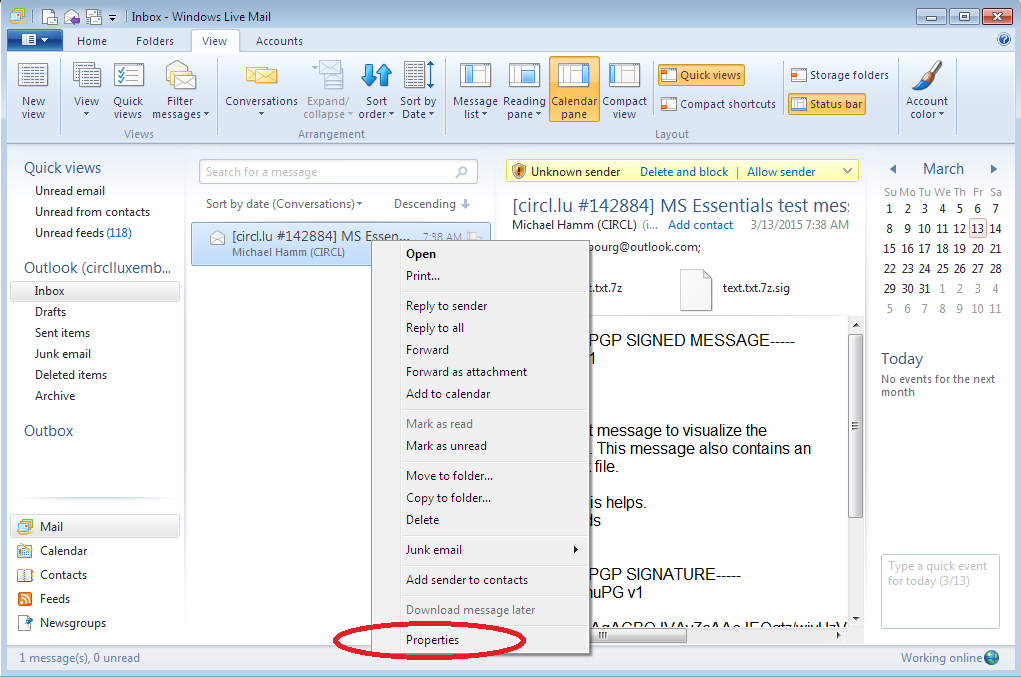This screenshot has height=677, width=1021.
Task: Switch to the Folders ribbon tab
Action: [x=155, y=41]
